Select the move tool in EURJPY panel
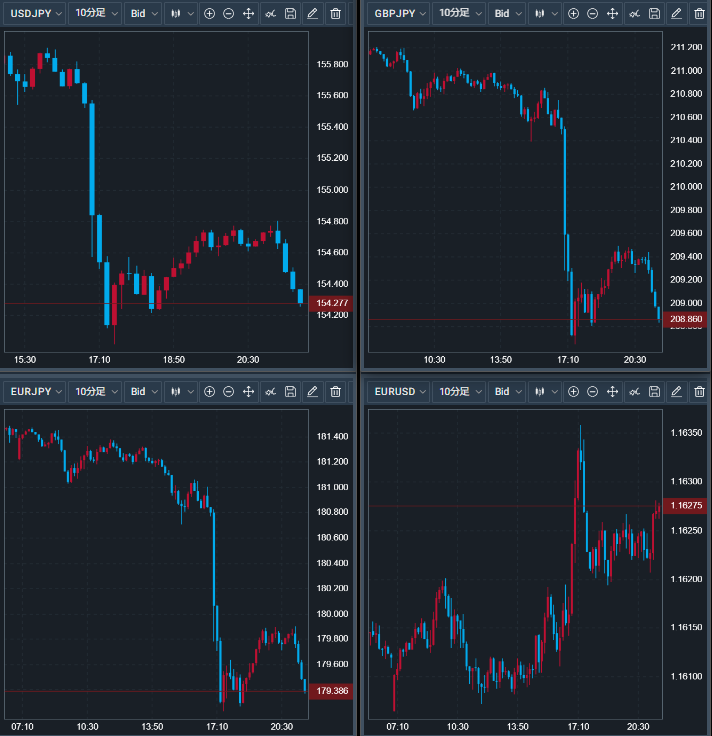This screenshot has height=736, width=712. pos(248,391)
